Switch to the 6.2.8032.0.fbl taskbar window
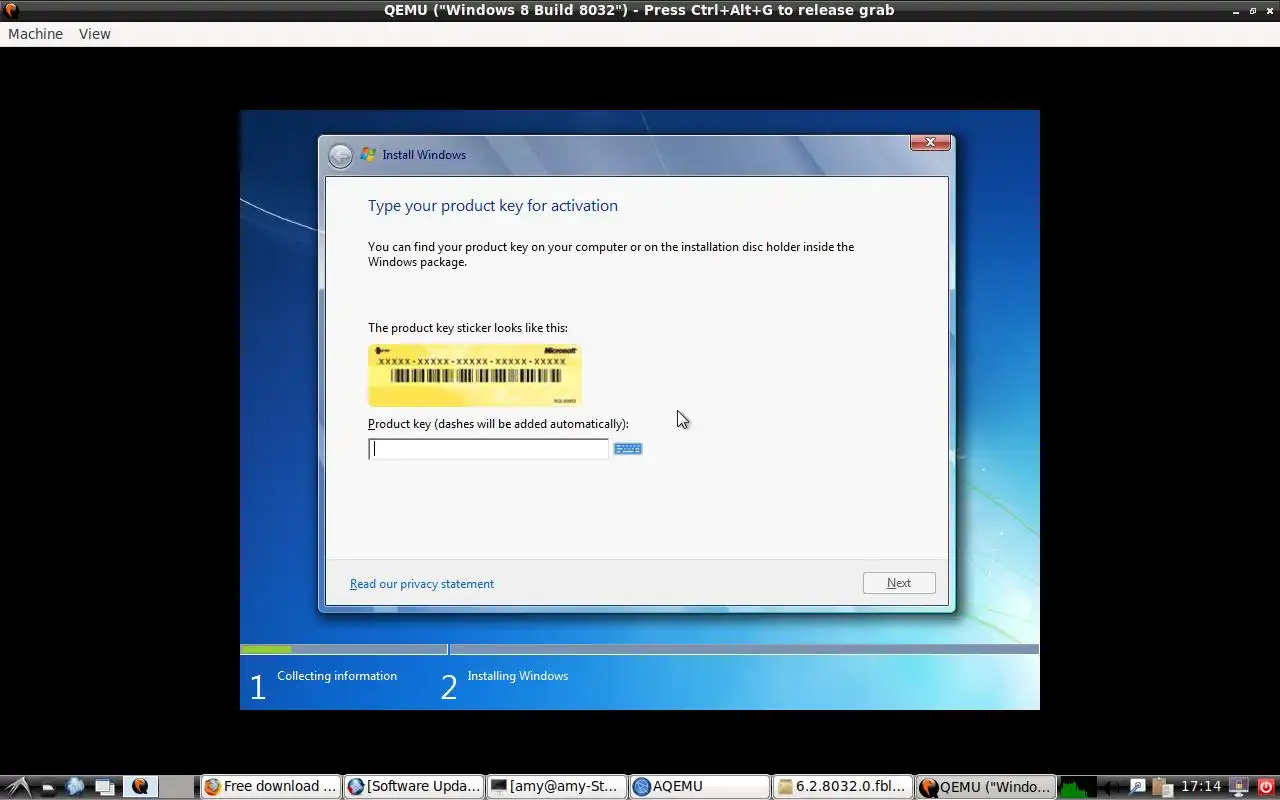 pyautogui.click(x=843, y=786)
